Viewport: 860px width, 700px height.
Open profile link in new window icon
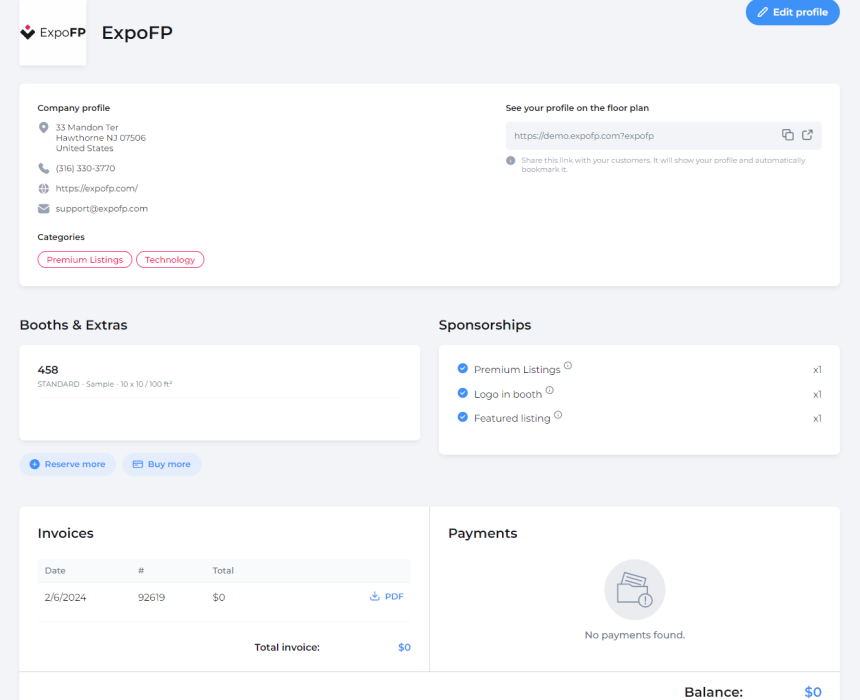pos(807,135)
